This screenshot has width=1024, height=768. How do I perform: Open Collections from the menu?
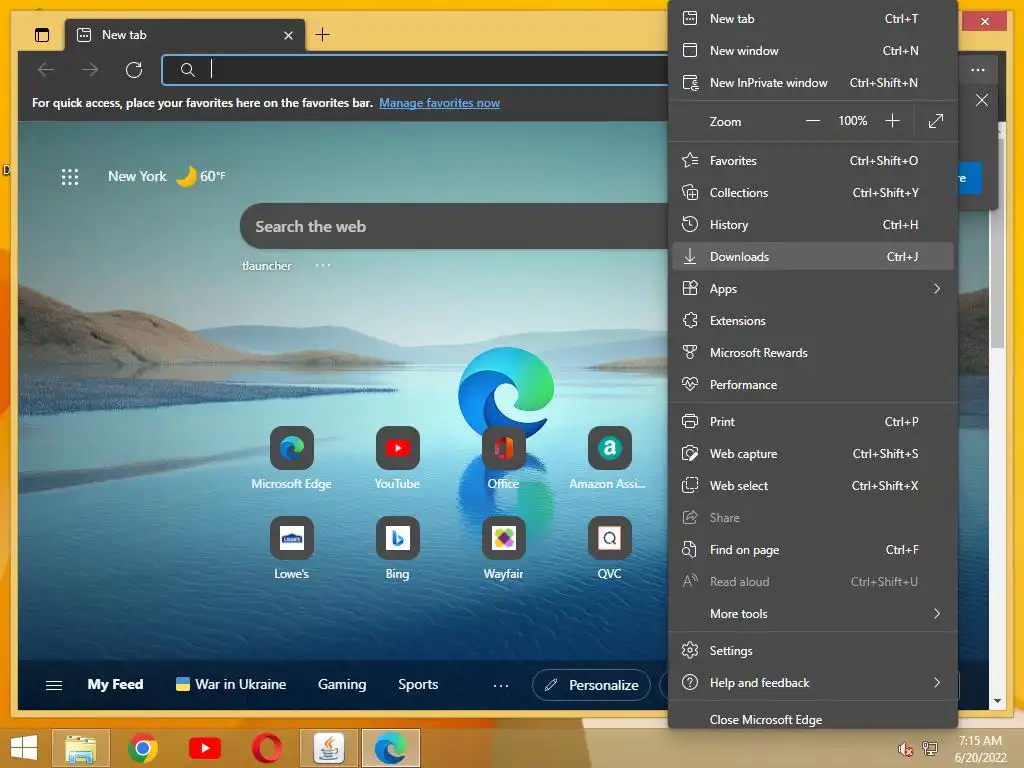[x=812, y=193]
